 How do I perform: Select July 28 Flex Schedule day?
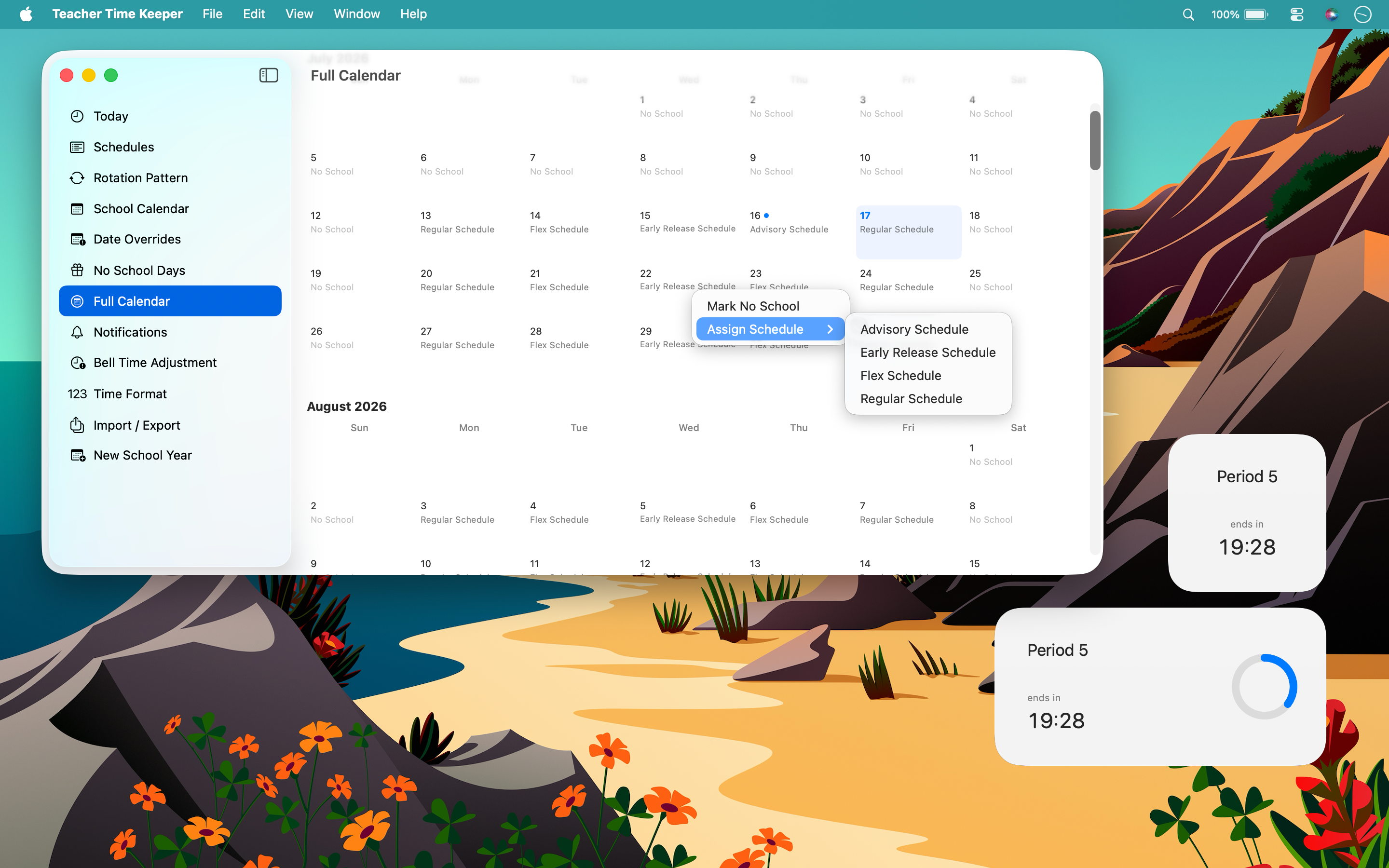pyautogui.click(x=579, y=348)
